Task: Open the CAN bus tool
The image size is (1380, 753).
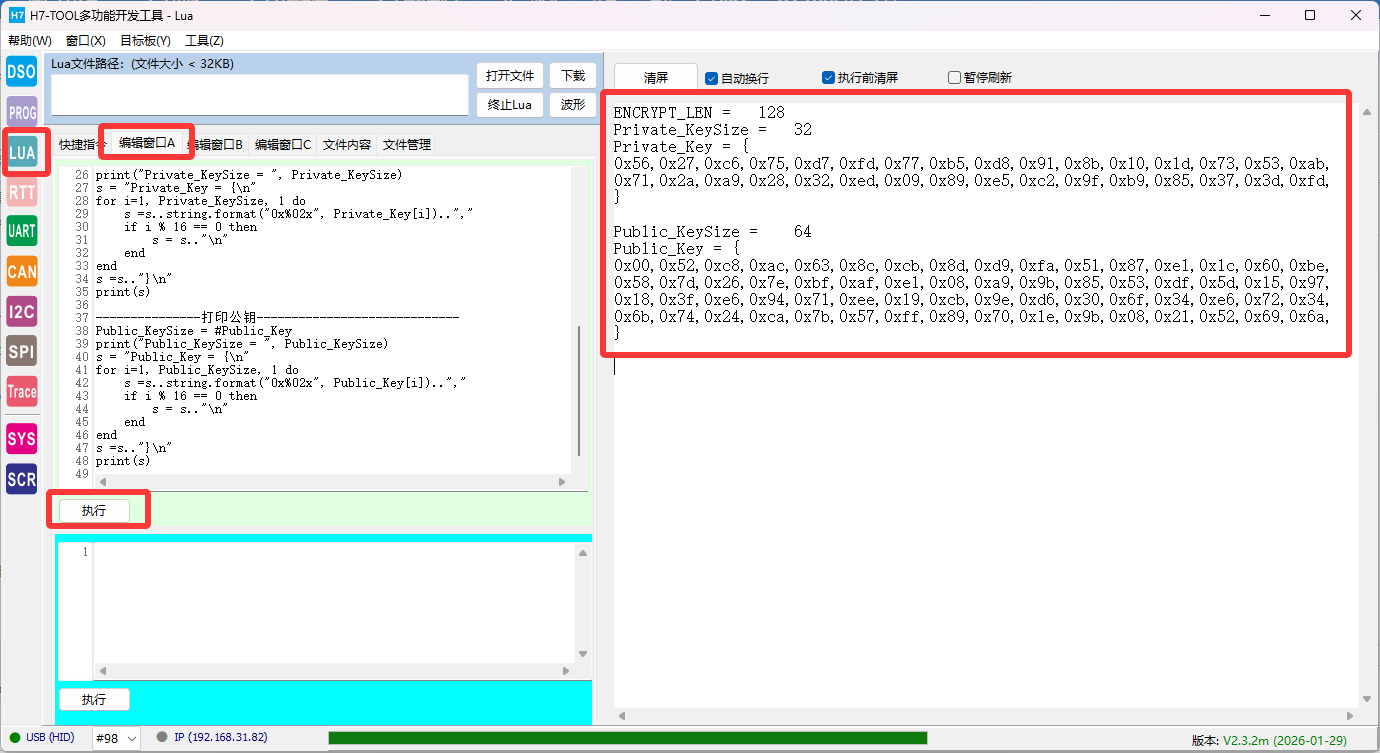Action: [x=22, y=271]
